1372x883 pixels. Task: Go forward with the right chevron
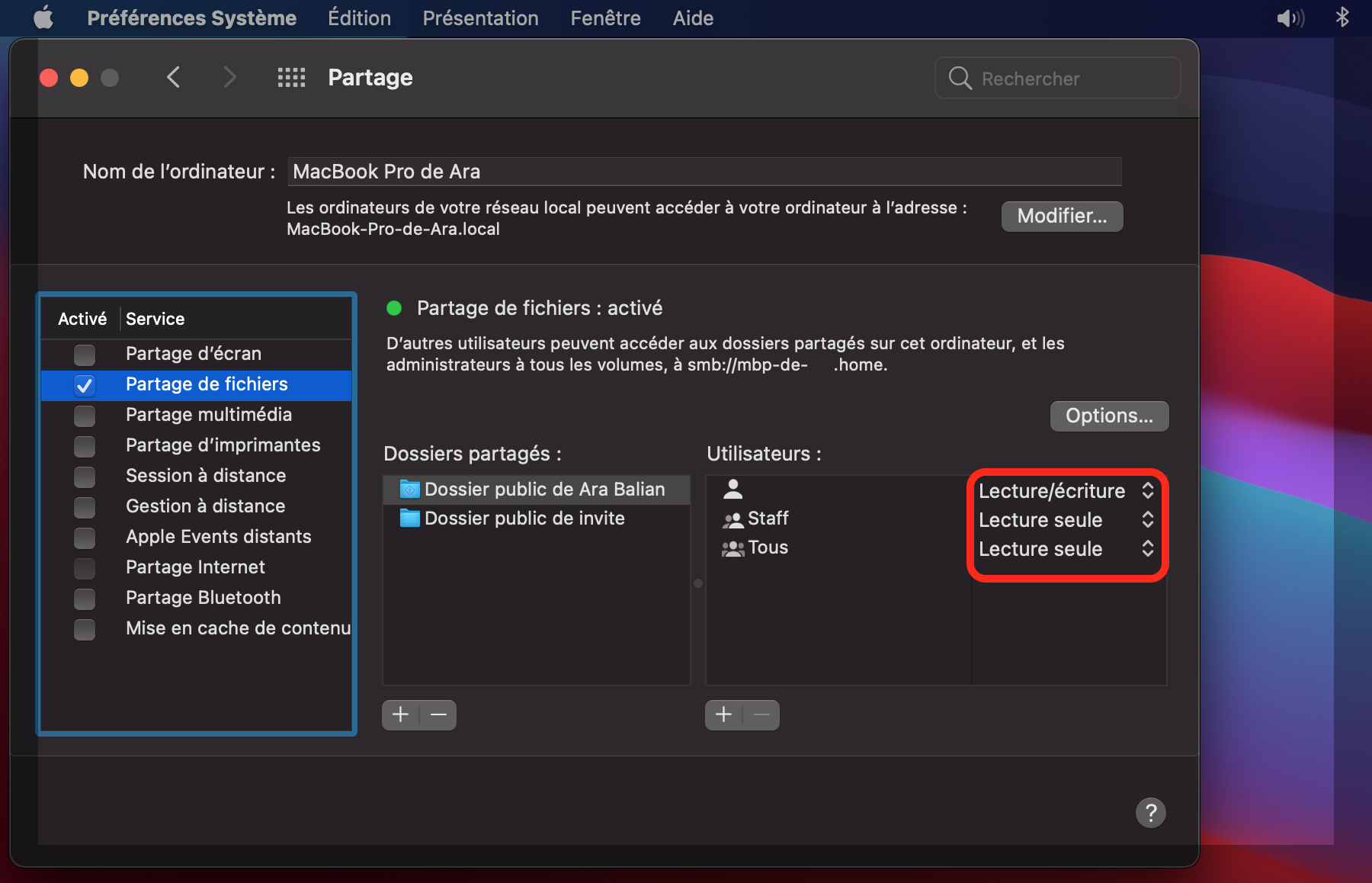(x=229, y=77)
